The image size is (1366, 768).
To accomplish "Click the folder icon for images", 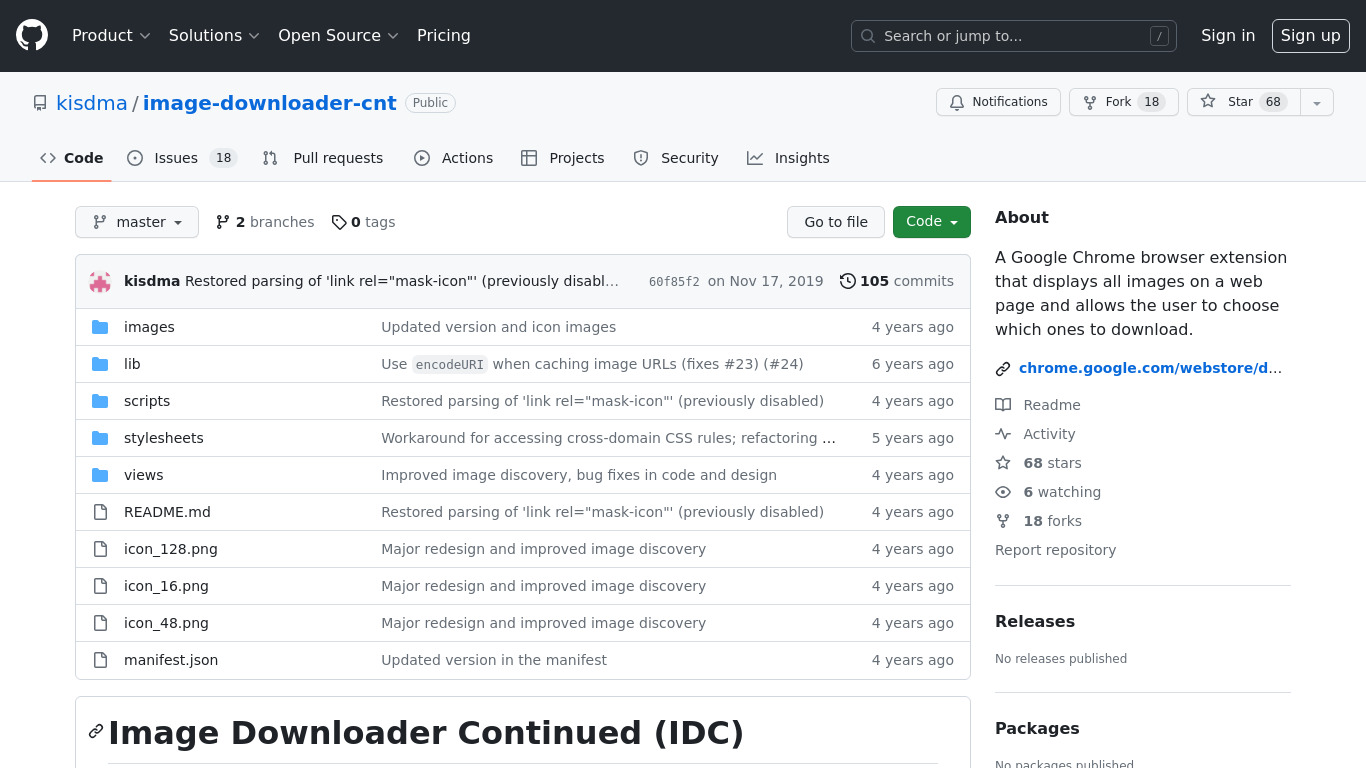I will (100, 327).
